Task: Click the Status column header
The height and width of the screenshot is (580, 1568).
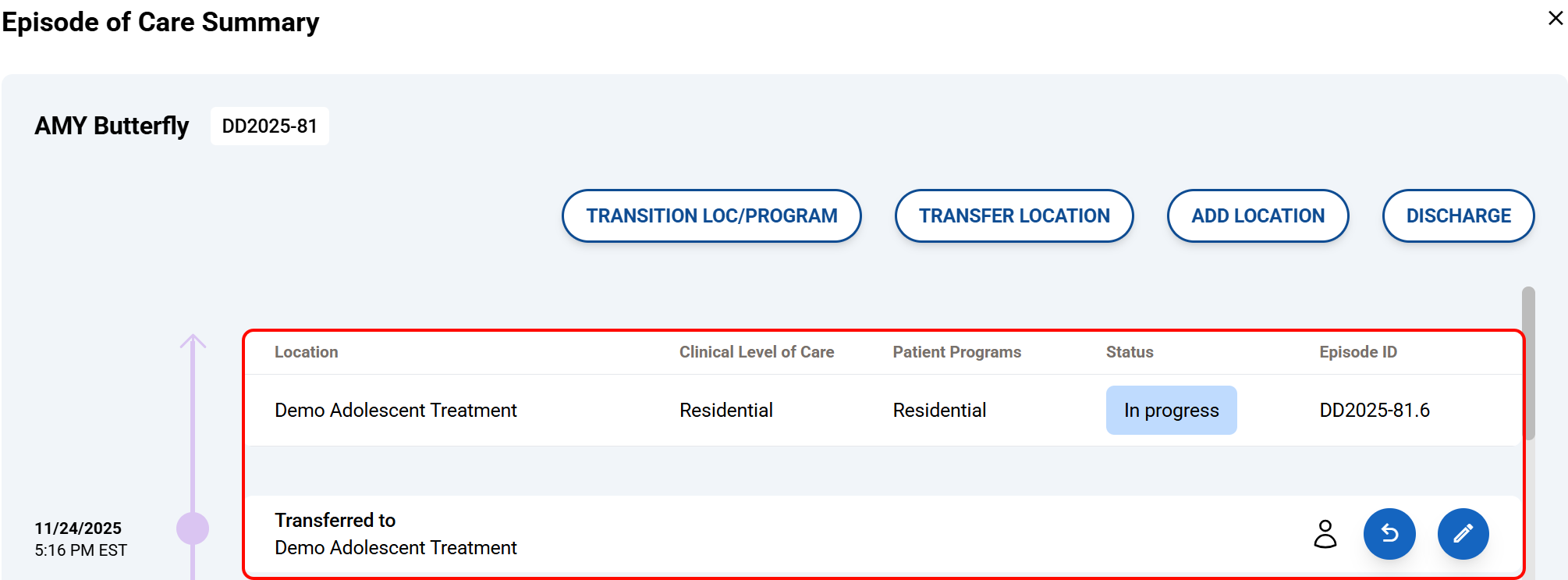Action: [1129, 352]
